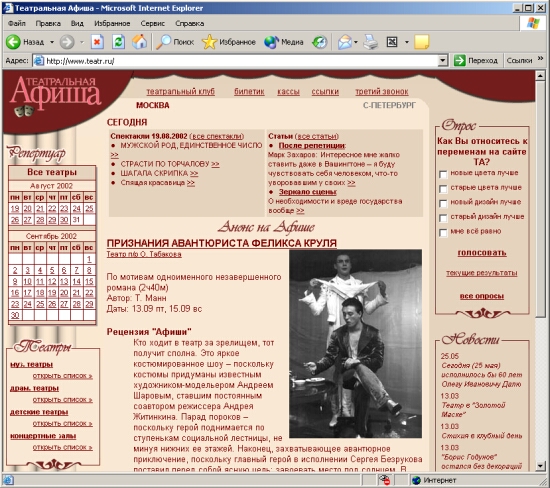550x488 pixels.
Task: Click the black-and-white play photo
Action: [x=355, y=343]
